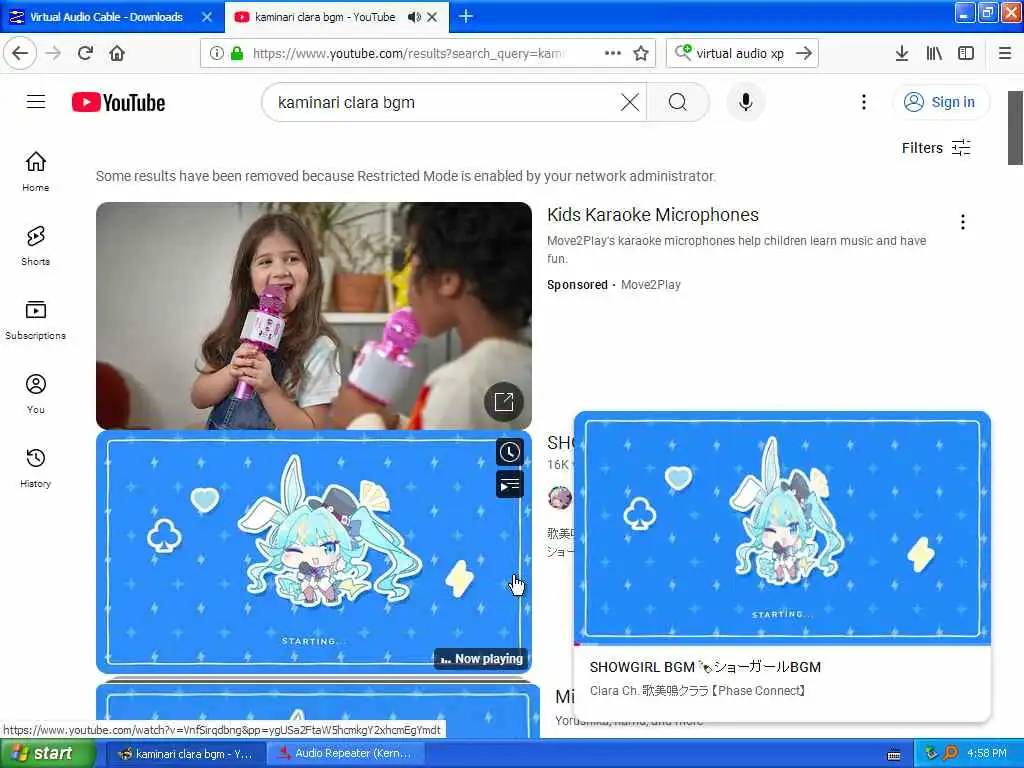Open YouTube settings three-dot menu
Image resolution: width=1024 pixels, height=768 pixels.
pos(864,102)
